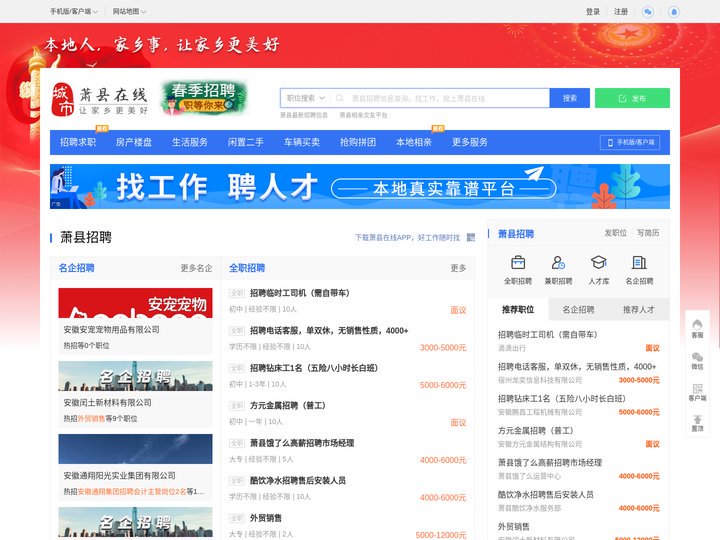Click QR code icon beside app download text
This screenshot has width=720, height=540.
tap(471, 237)
